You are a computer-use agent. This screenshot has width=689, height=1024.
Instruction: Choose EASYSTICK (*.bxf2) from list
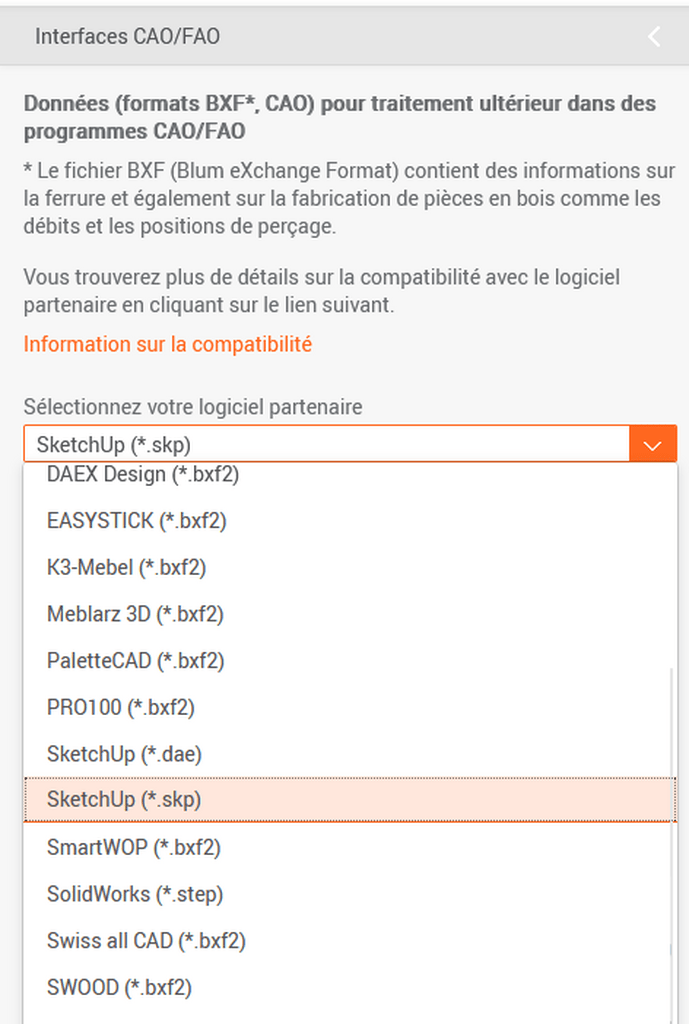click(137, 521)
